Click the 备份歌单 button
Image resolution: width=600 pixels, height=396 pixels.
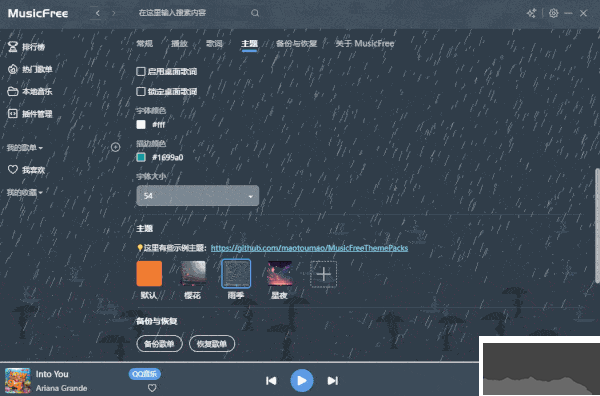[x=159, y=344]
